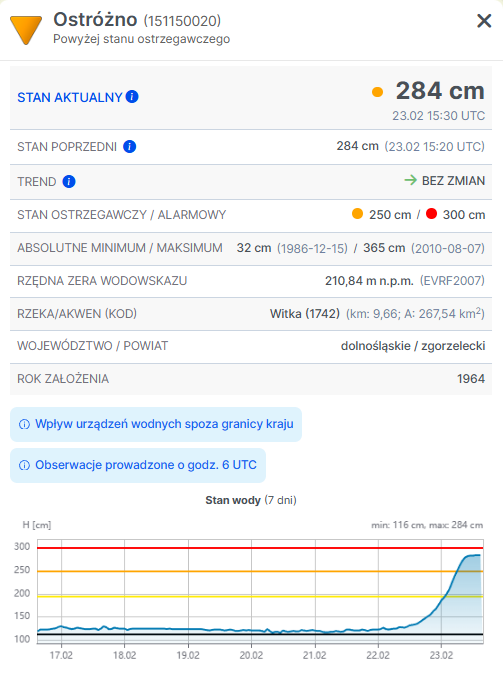Click the water level curve peak on the chart
The width and height of the screenshot is (503, 677).
click(x=476, y=555)
